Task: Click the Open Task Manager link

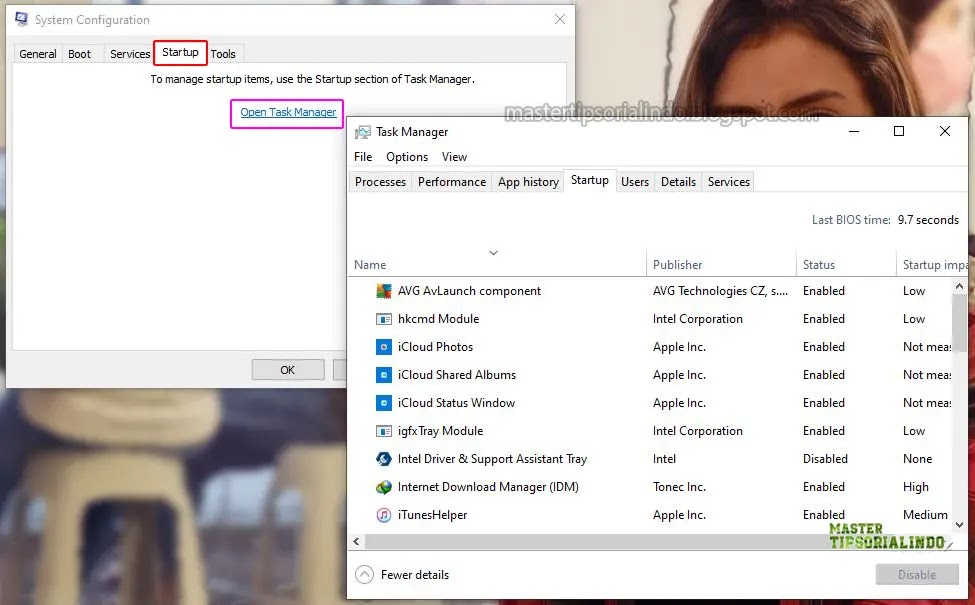Action: (x=288, y=112)
